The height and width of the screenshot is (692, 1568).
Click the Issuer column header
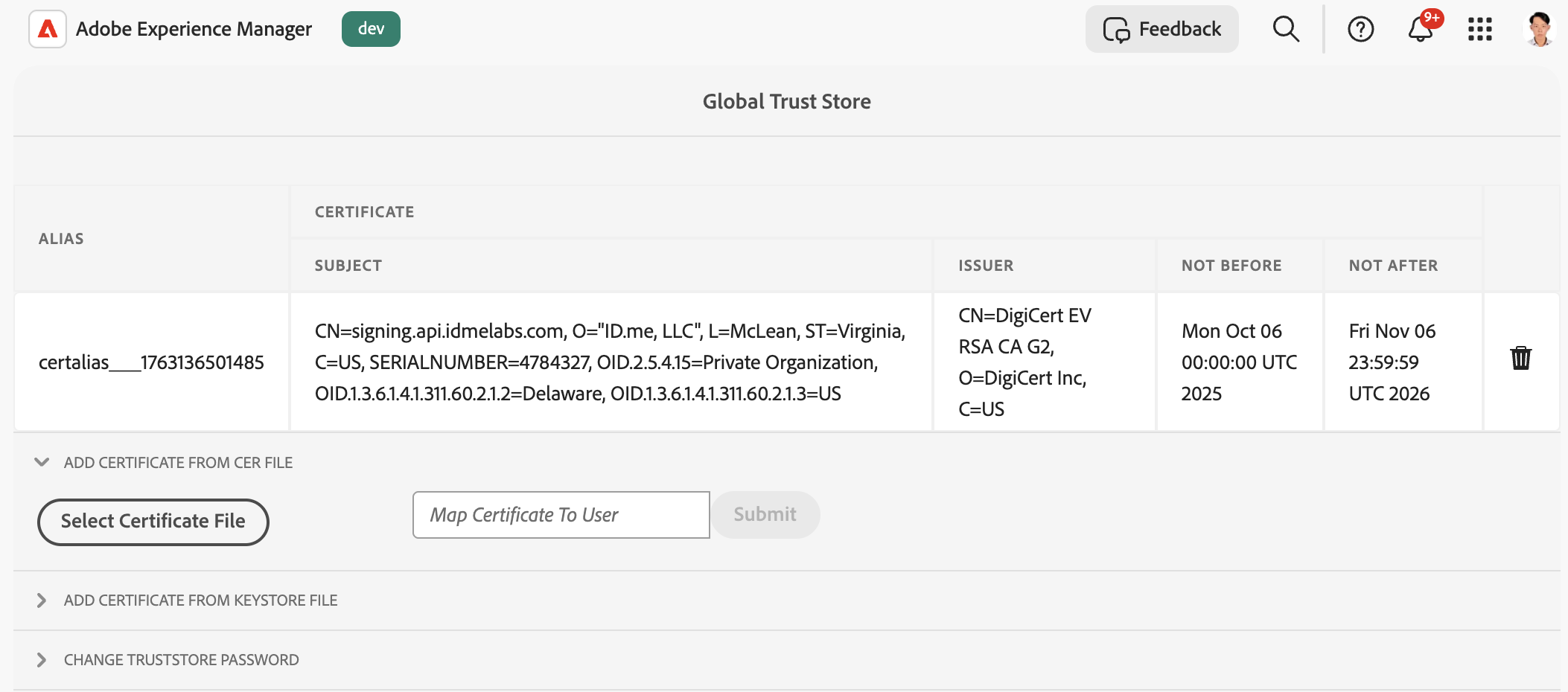pos(985,266)
